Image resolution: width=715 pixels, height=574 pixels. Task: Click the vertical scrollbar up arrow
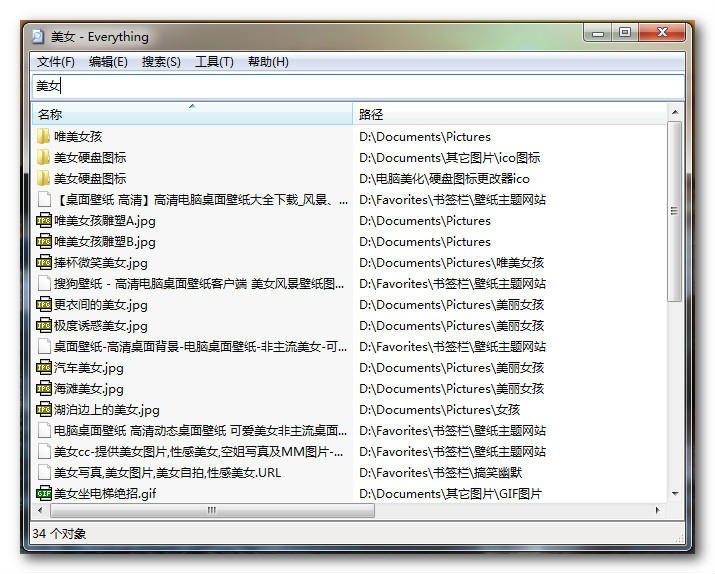click(x=675, y=112)
